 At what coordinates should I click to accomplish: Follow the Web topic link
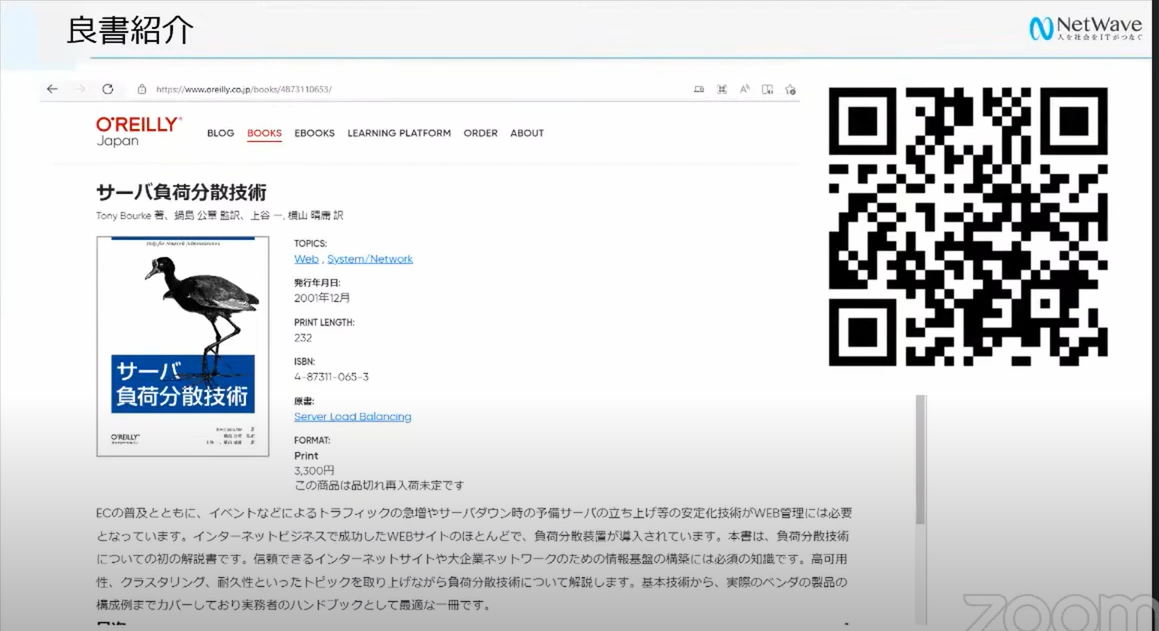(306, 259)
